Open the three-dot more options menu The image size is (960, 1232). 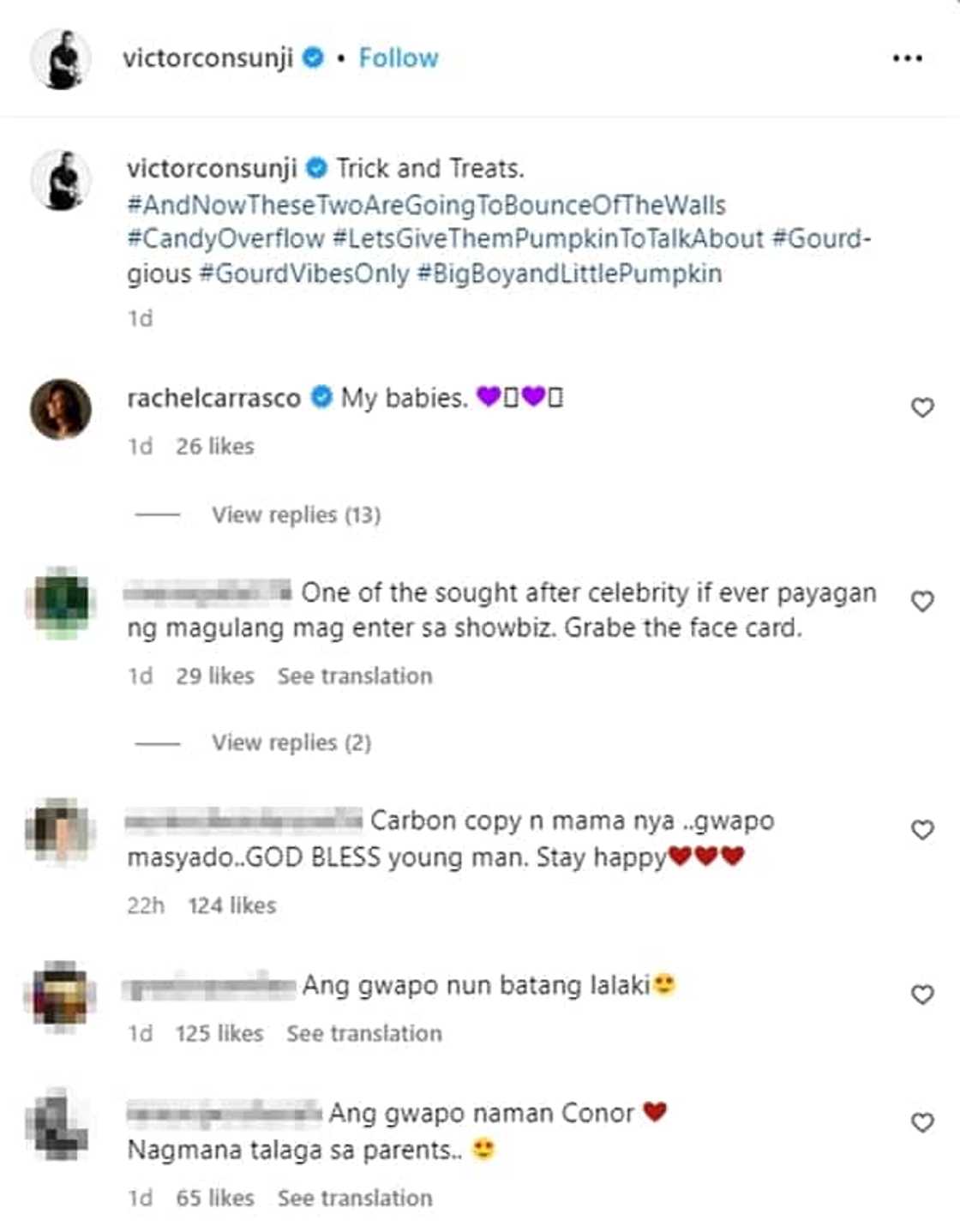(x=907, y=58)
